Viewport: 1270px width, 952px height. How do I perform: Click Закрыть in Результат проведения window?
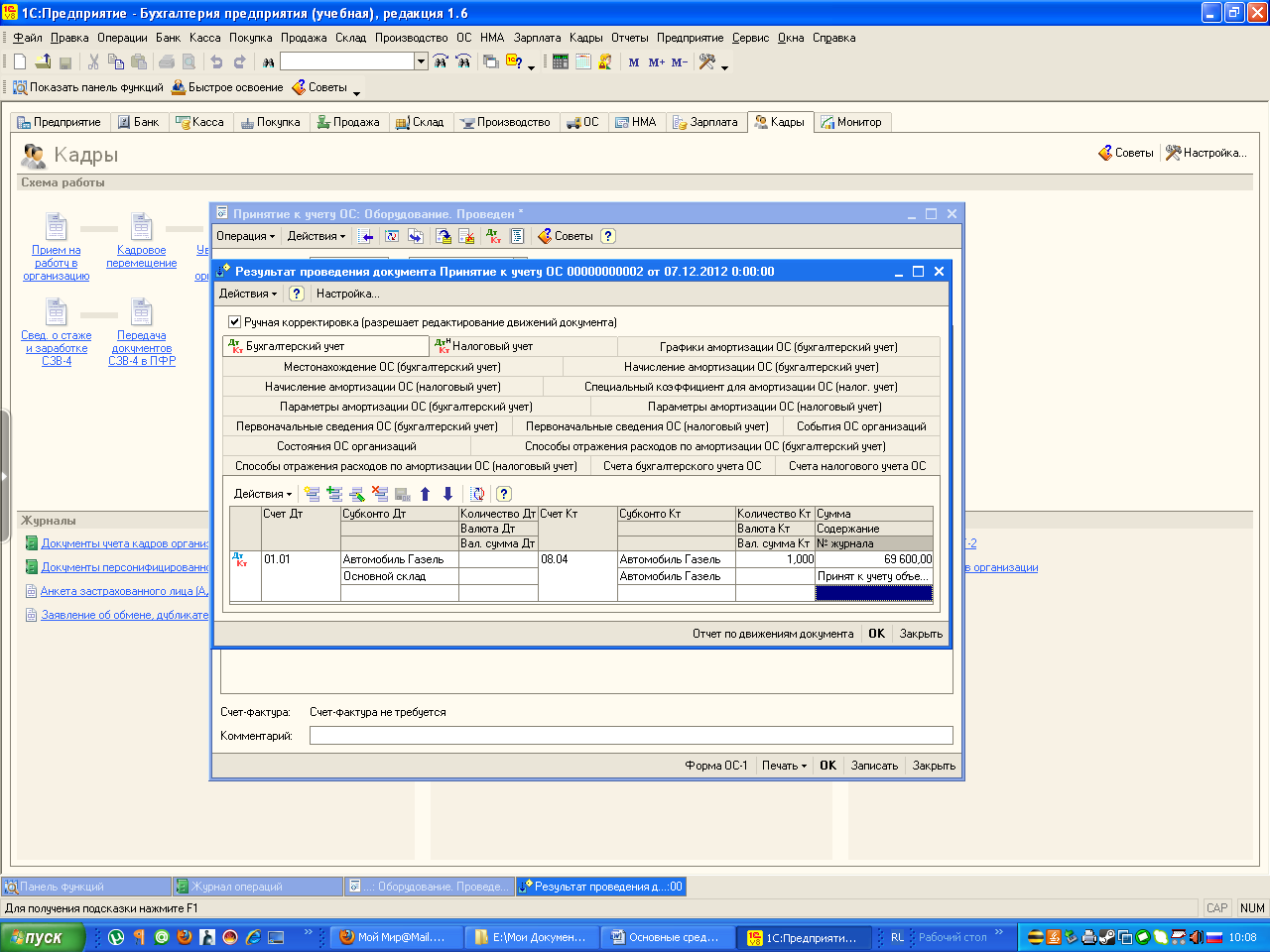(x=921, y=634)
